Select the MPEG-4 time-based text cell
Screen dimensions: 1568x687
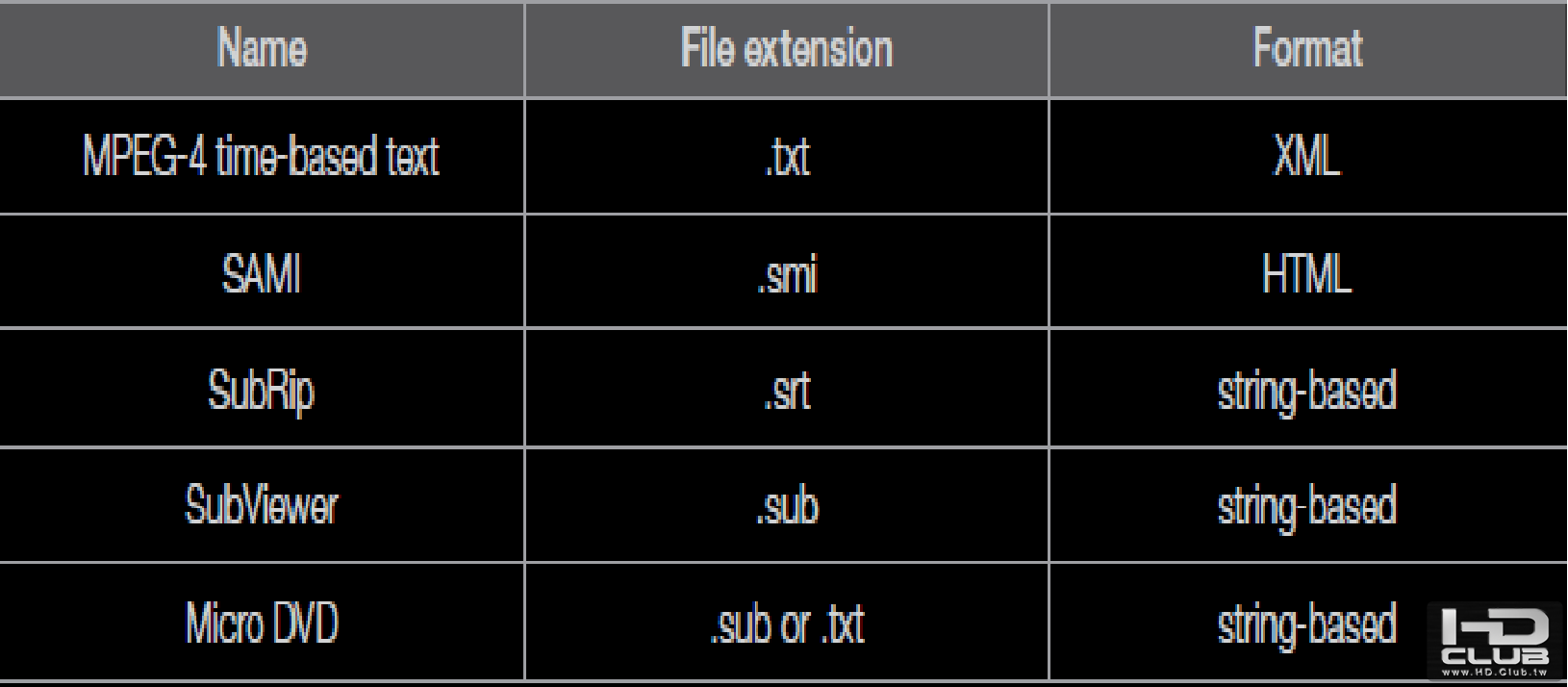click(262, 156)
